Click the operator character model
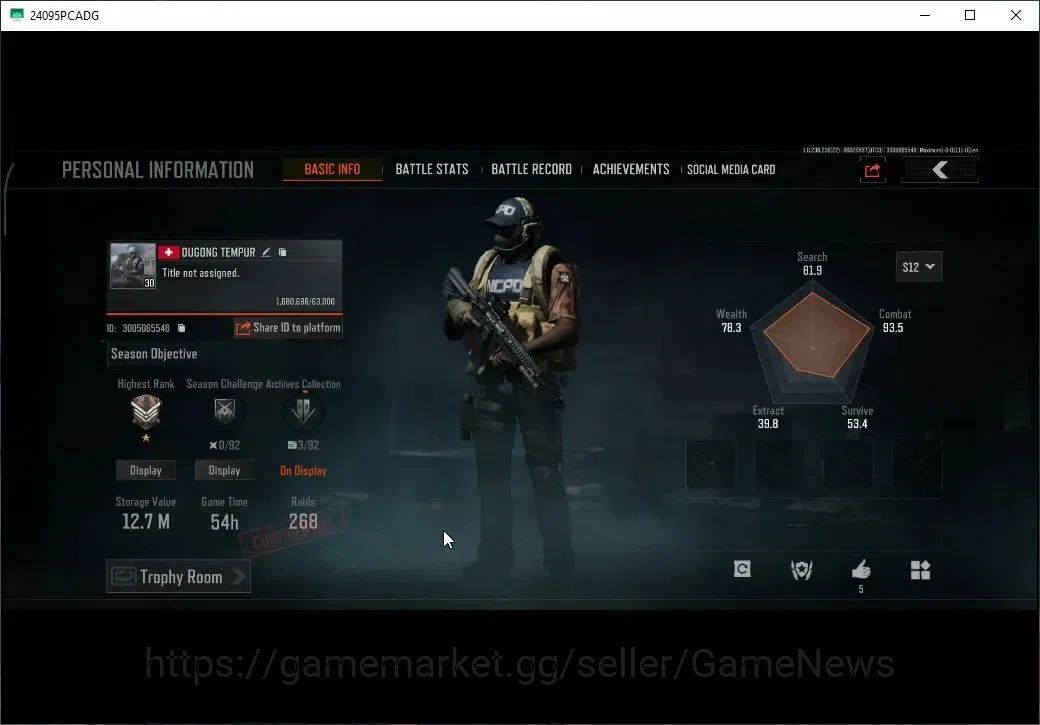 coord(512,391)
